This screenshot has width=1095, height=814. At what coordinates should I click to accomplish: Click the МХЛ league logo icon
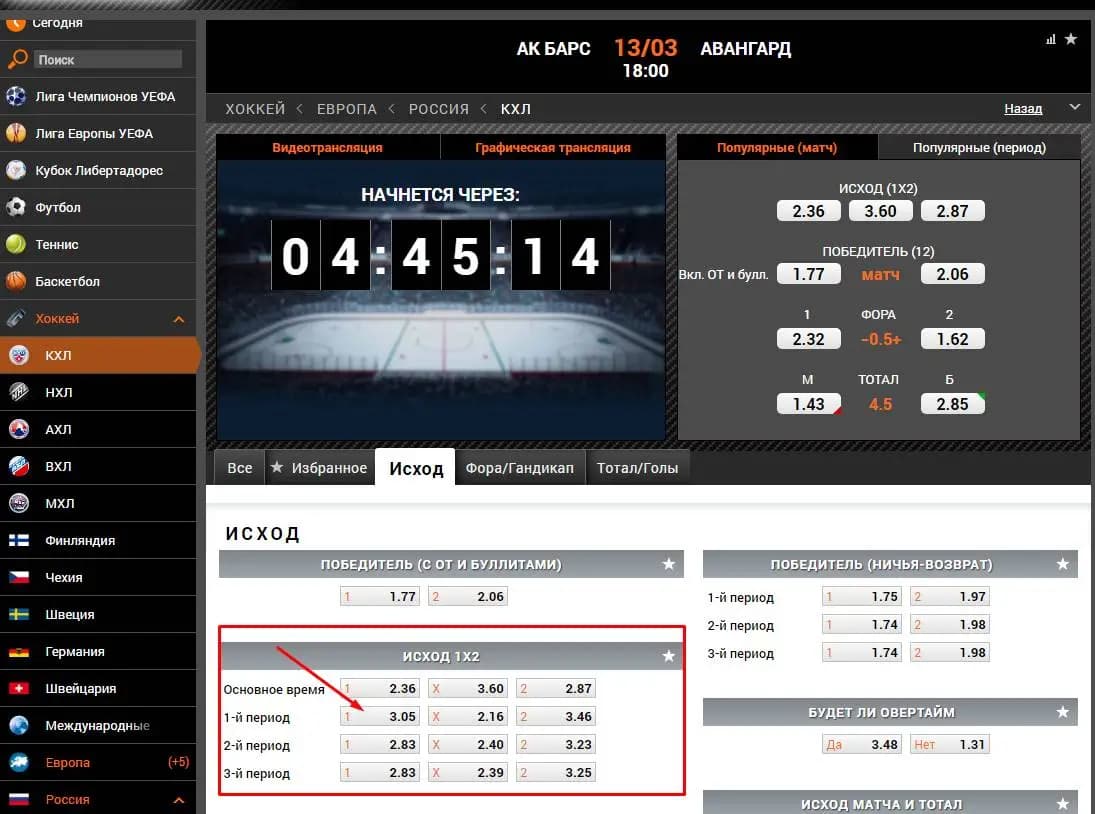point(19,503)
